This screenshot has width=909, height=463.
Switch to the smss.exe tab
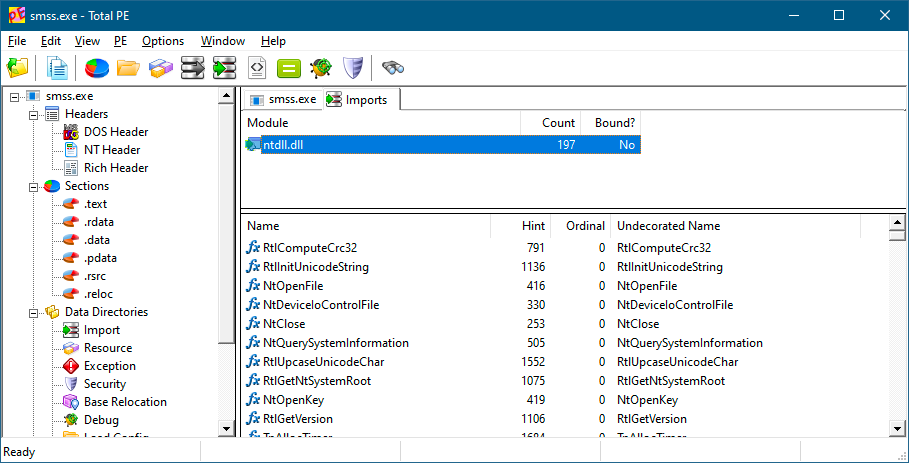click(284, 99)
